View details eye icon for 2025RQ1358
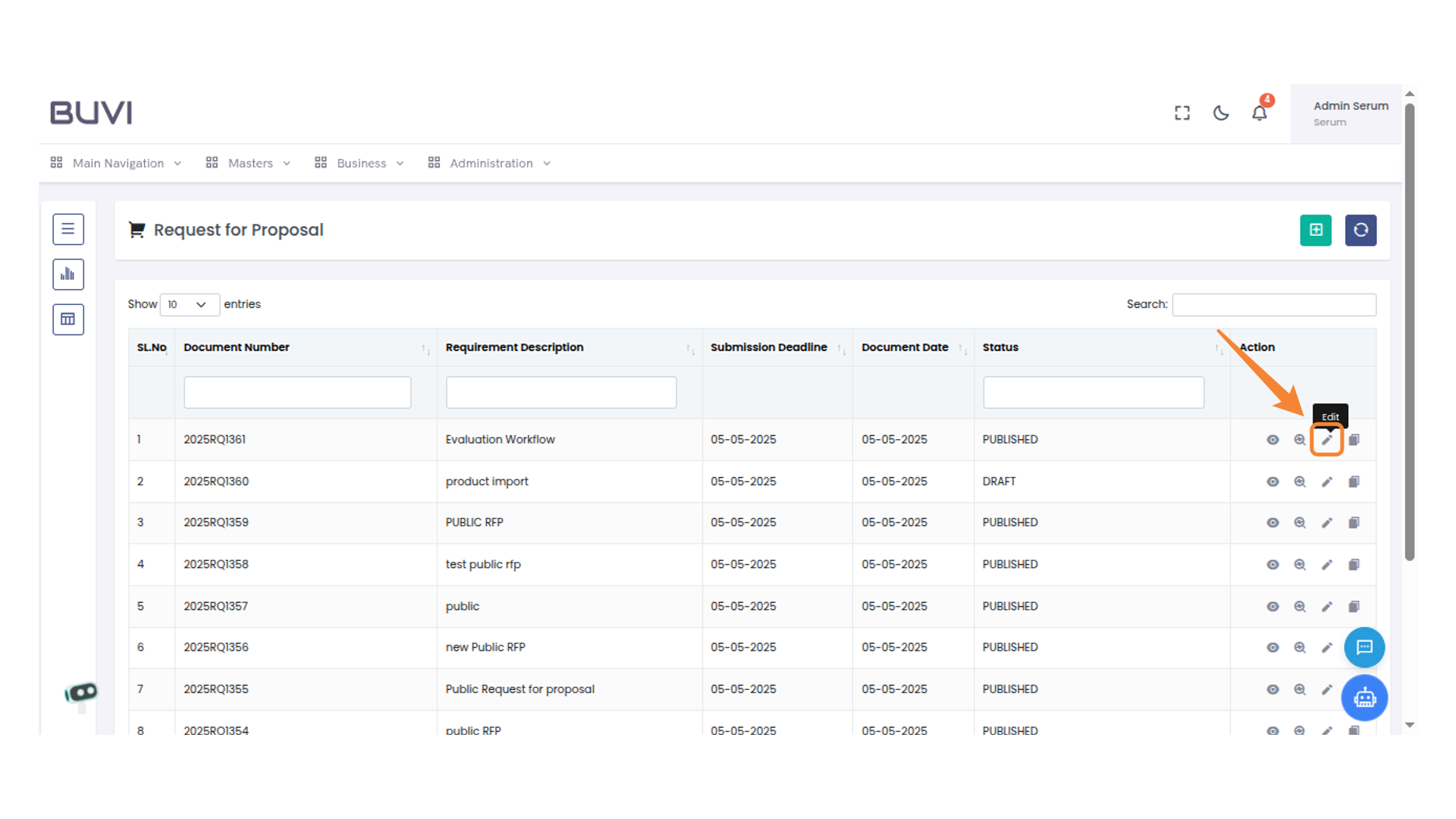 click(x=1272, y=564)
